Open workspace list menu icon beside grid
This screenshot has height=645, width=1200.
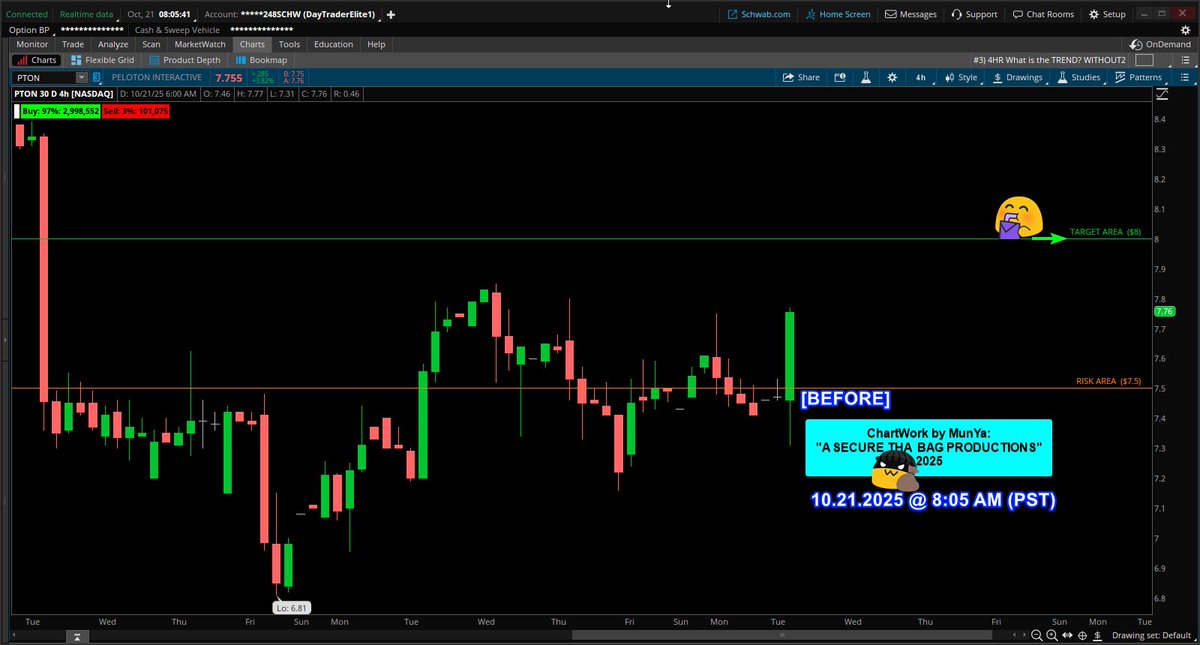pyautogui.click(x=1183, y=60)
